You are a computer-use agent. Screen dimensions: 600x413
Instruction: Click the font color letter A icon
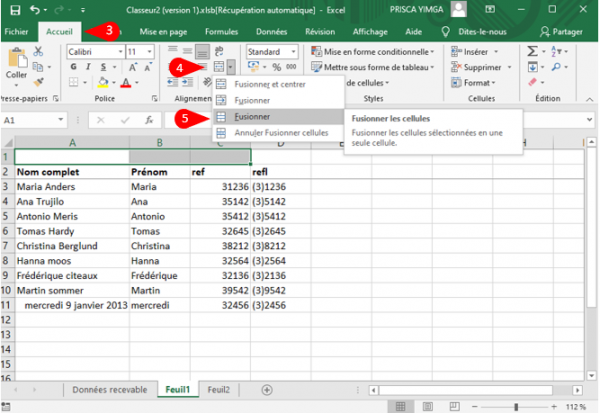pyautogui.click(x=125, y=83)
